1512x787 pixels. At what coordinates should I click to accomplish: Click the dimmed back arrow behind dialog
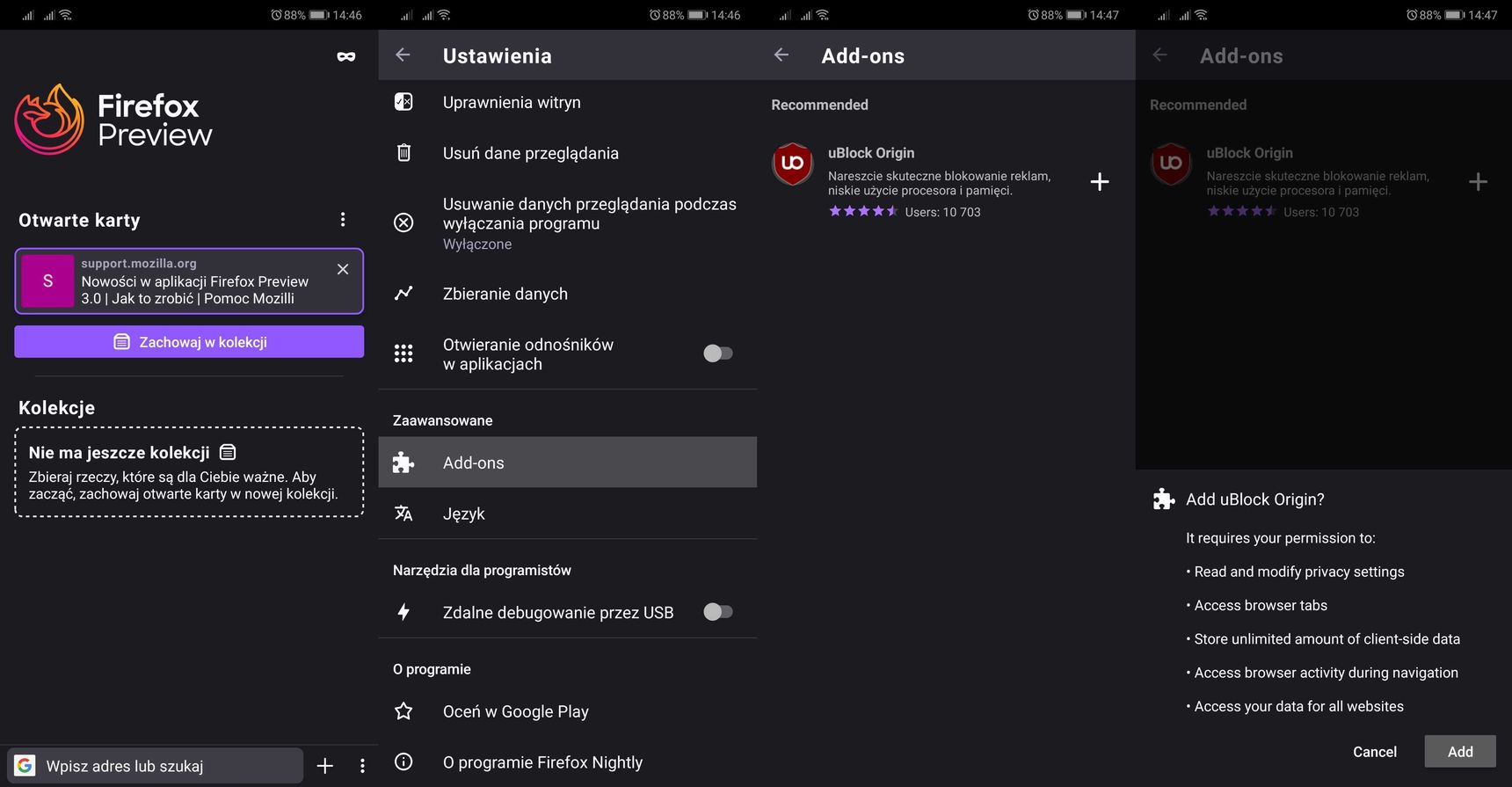coord(1160,55)
